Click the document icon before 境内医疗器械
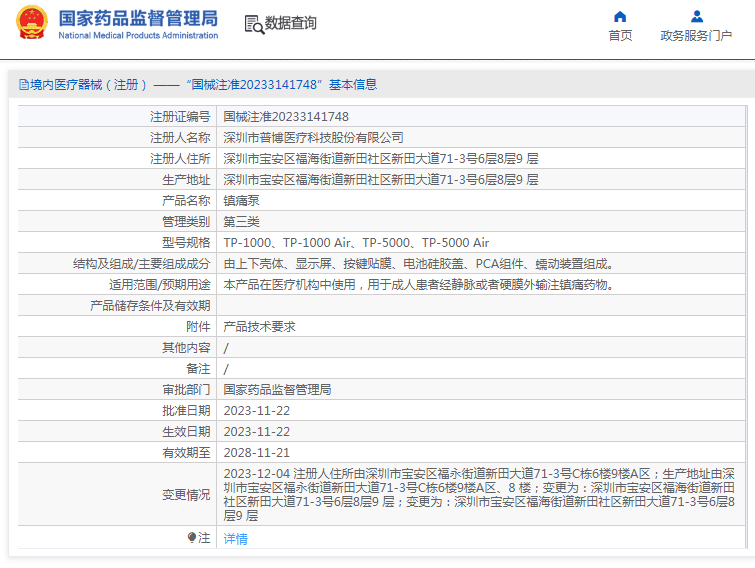The height and width of the screenshot is (568, 755). (24, 85)
